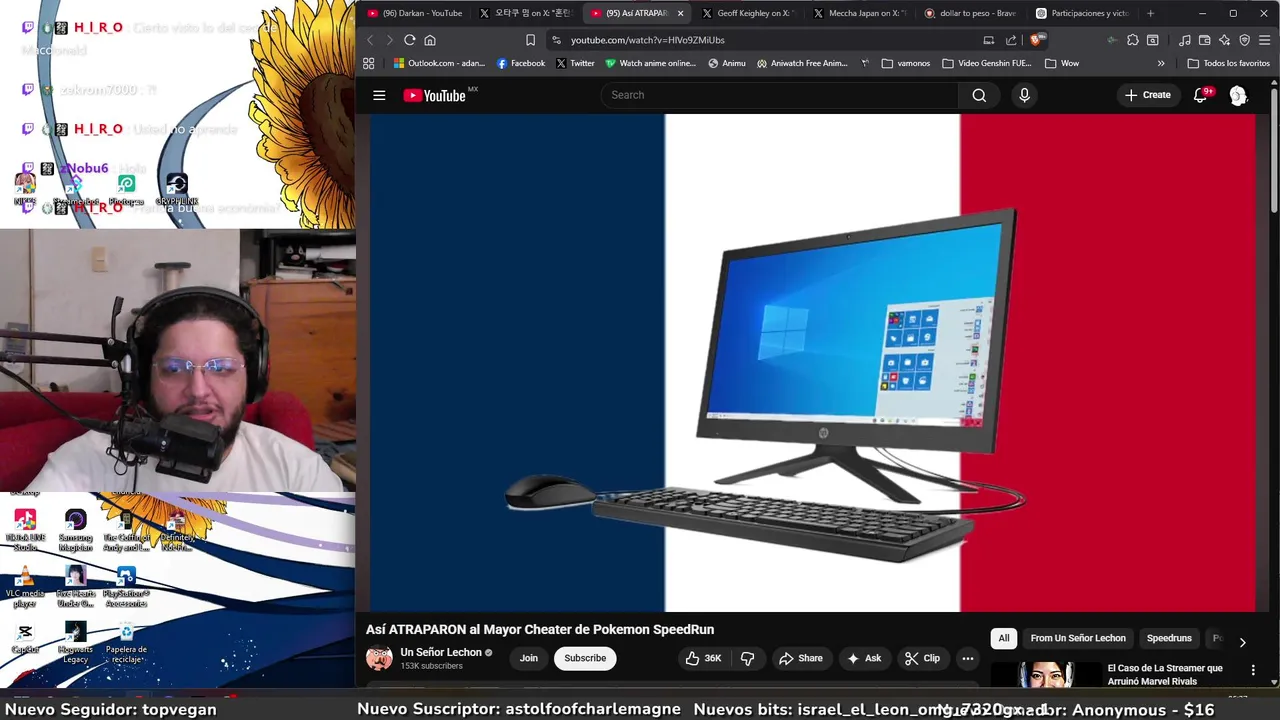Switch to the Geoff Keighley on X tab
This screenshot has height=720, width=1280.
pos(748,13)
